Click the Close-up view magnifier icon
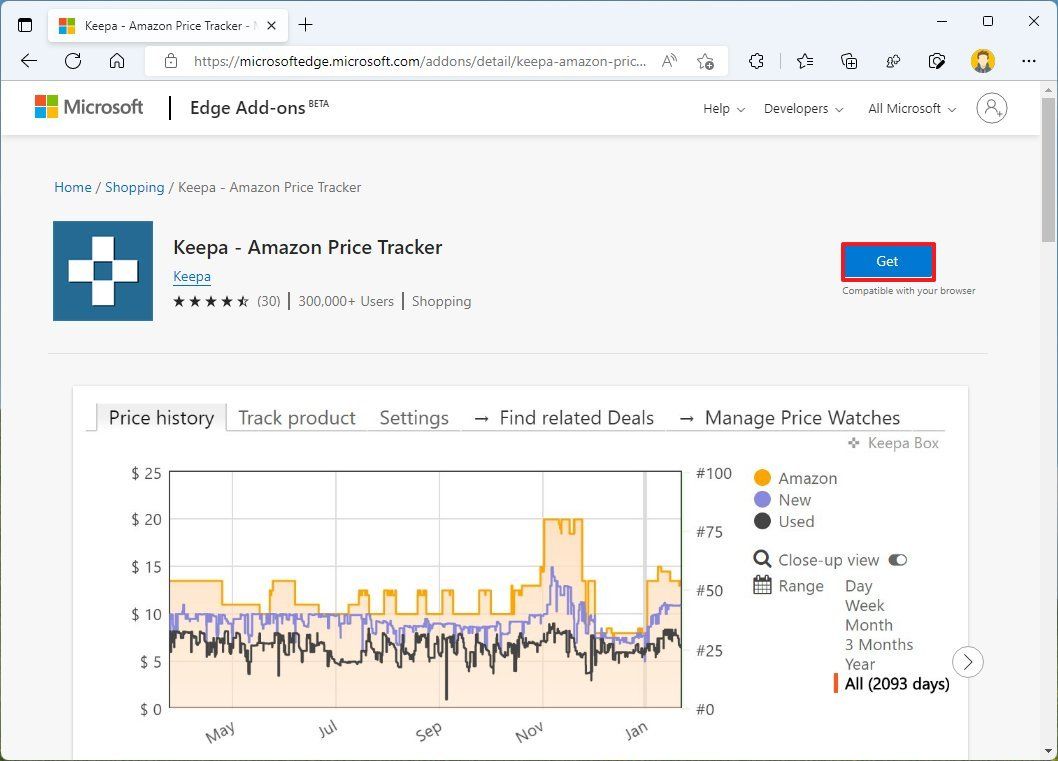 click(x=762, y=559)
